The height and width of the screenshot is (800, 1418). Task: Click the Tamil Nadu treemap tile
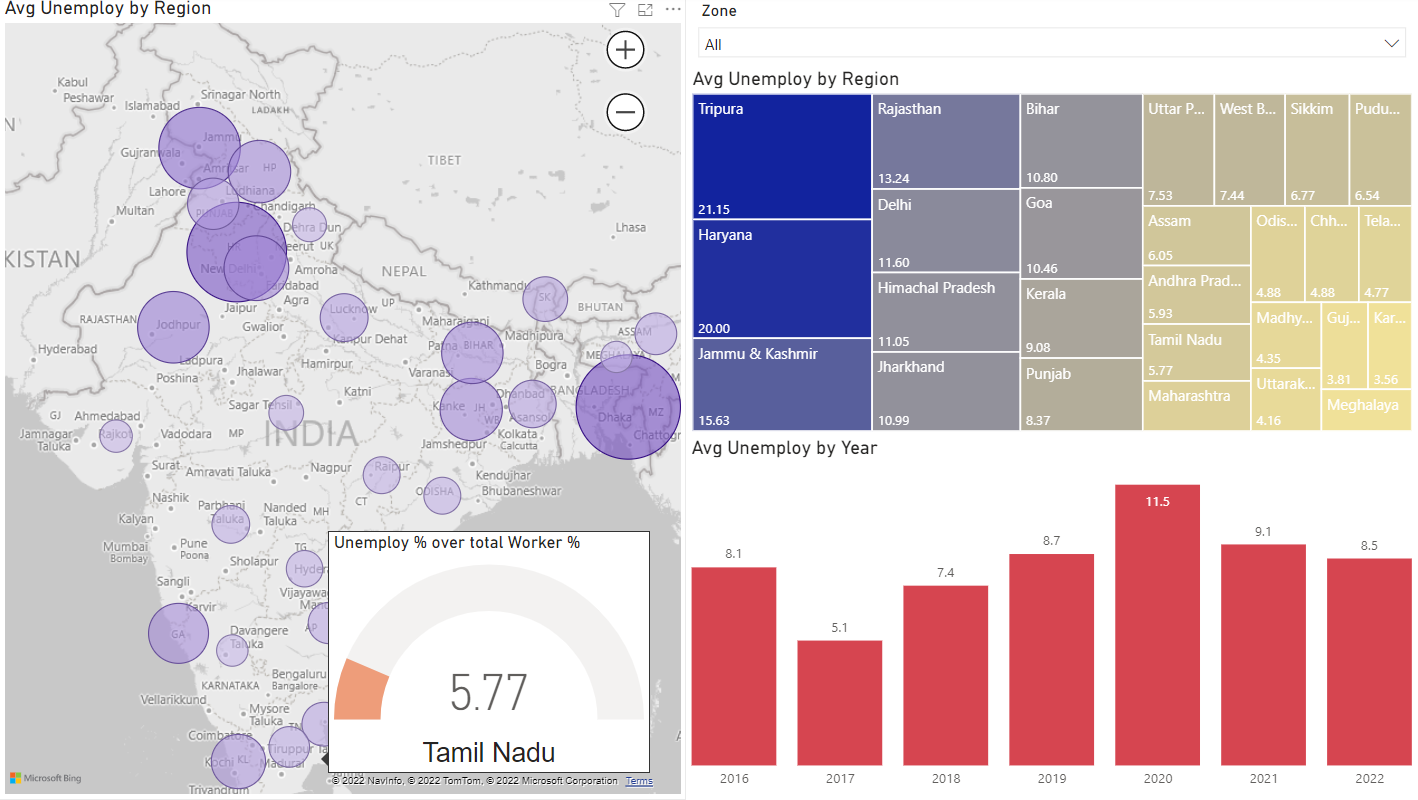point(1196,352)
